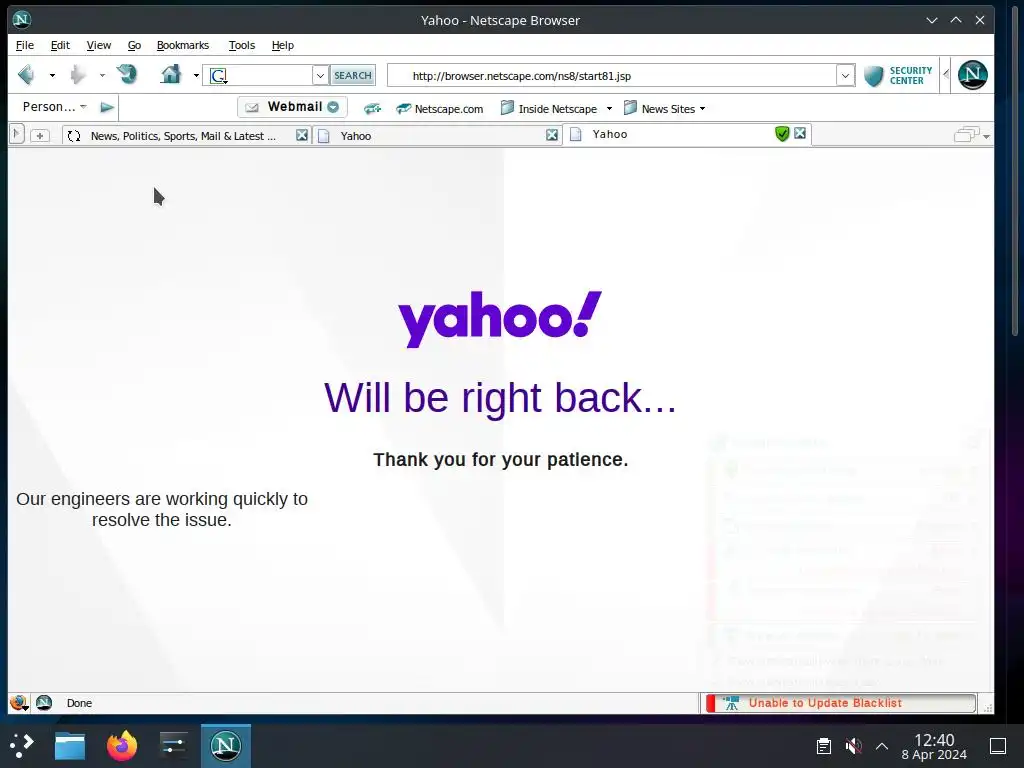Click the muted volume tray icon
Viewport: 1024px width, 768px height.
pyautogui.click(x=853, y=746)
